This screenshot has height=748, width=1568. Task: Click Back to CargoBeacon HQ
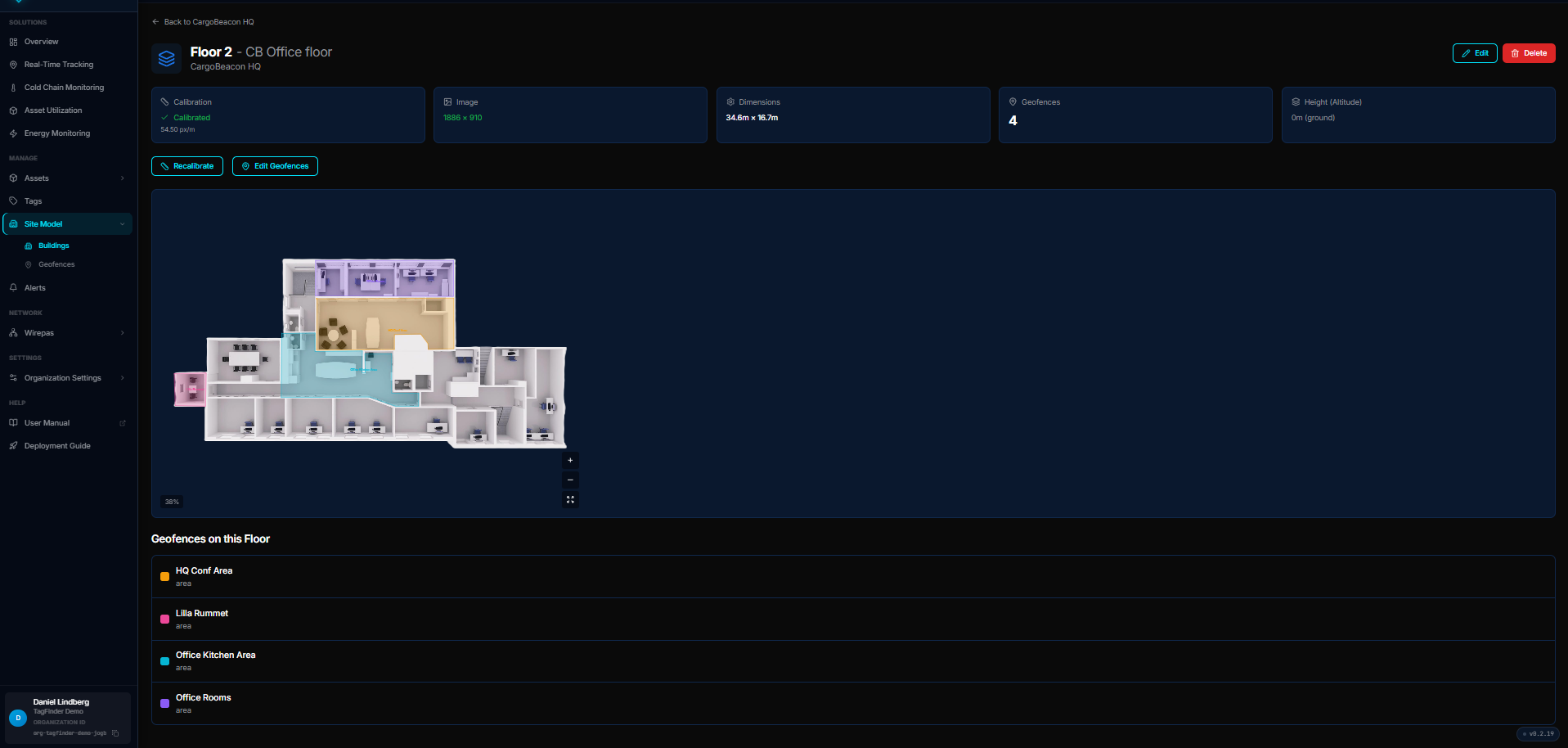tap(203, 22)
